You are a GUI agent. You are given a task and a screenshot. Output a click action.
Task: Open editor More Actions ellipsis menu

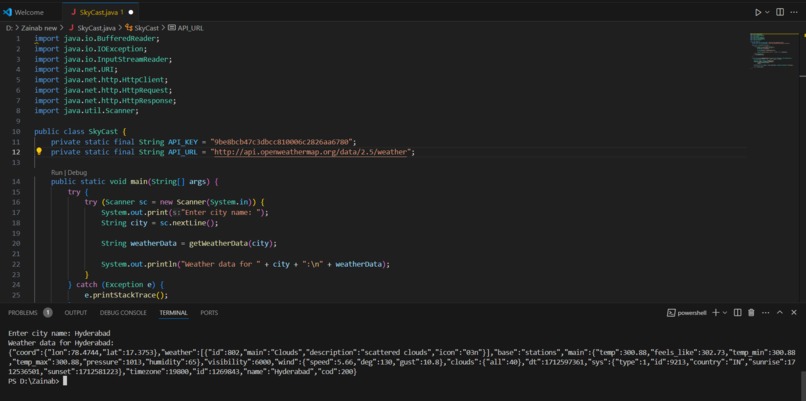coord(795,12)
